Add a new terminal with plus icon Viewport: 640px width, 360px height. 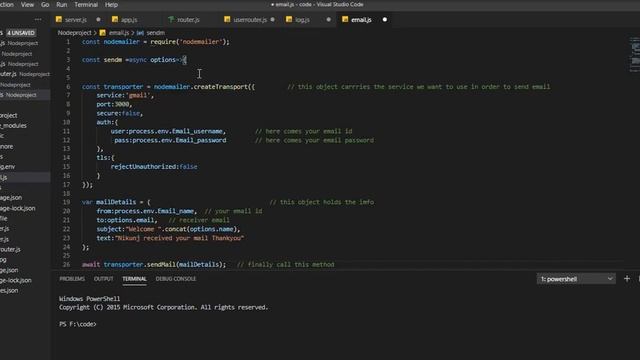click(627, 279)
